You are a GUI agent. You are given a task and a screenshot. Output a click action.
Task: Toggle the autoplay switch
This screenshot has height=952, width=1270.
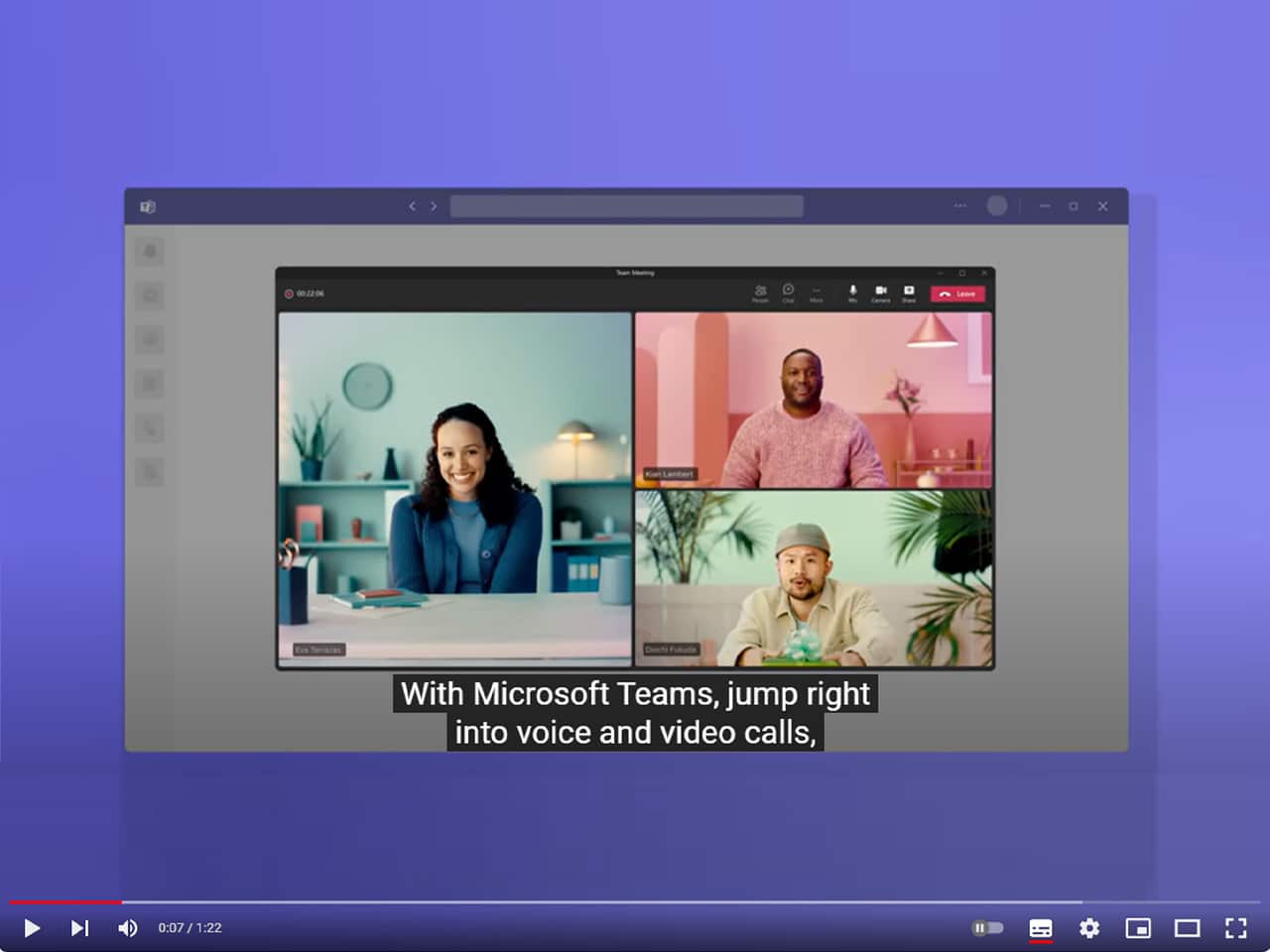(987, 928)
